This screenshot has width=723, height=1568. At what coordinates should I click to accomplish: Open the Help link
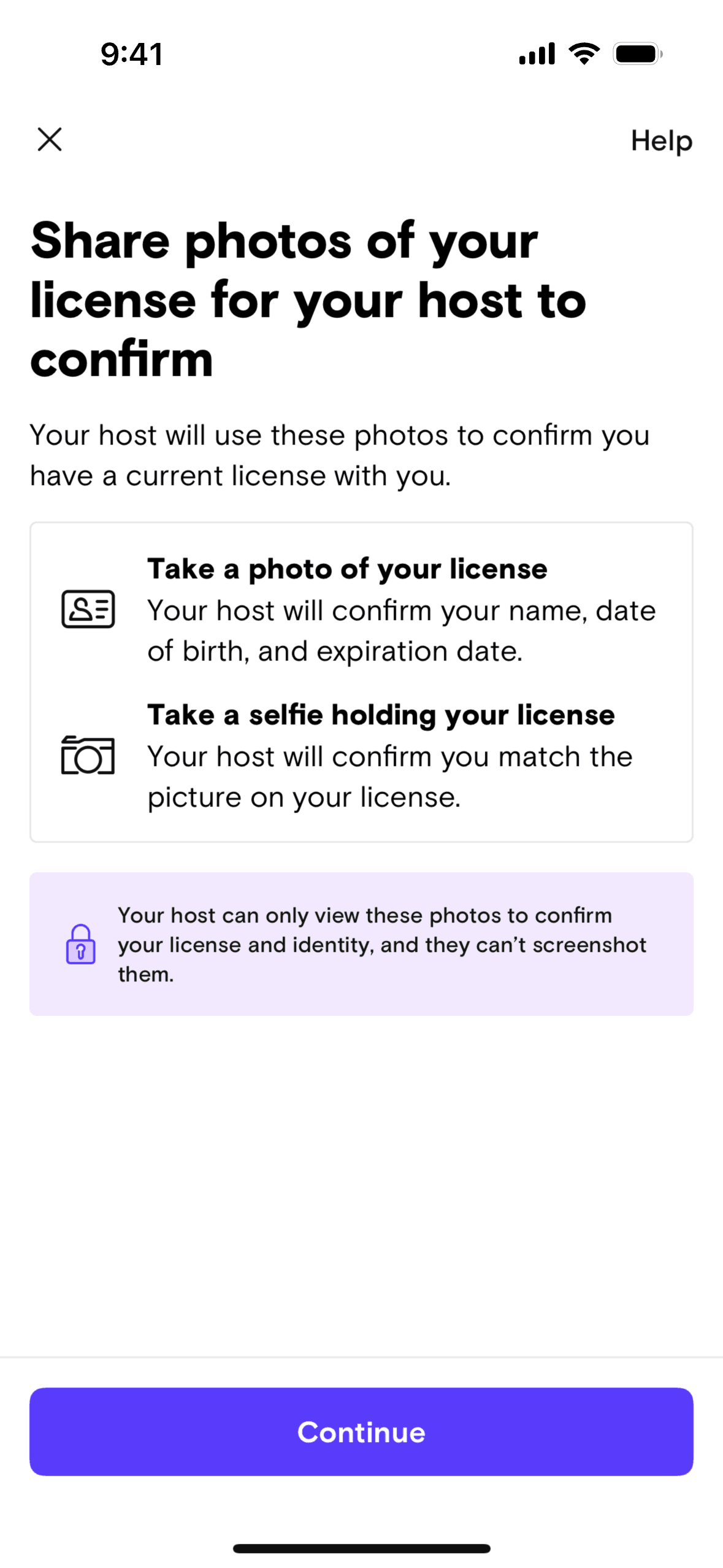[661, 141]
